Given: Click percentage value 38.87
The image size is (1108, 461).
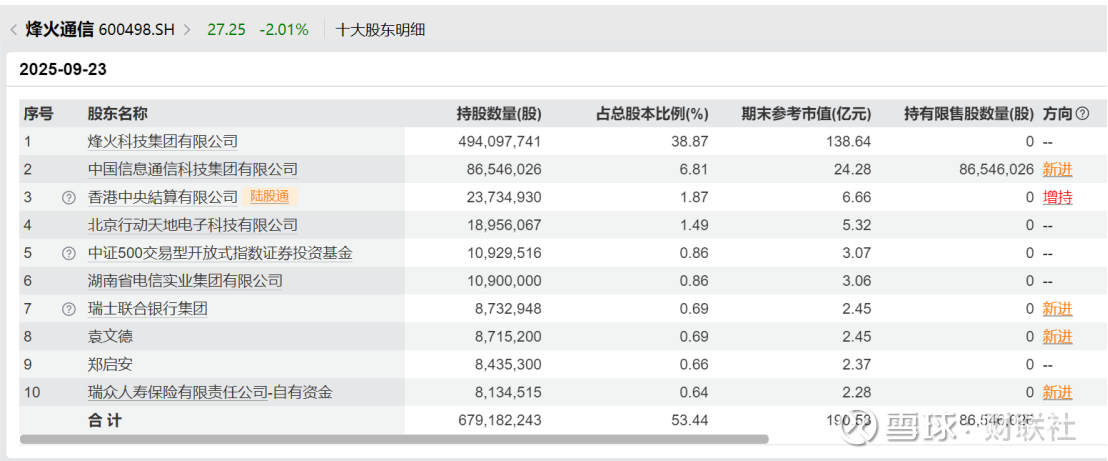Looking at the screenshot, I should pos(691,141).
